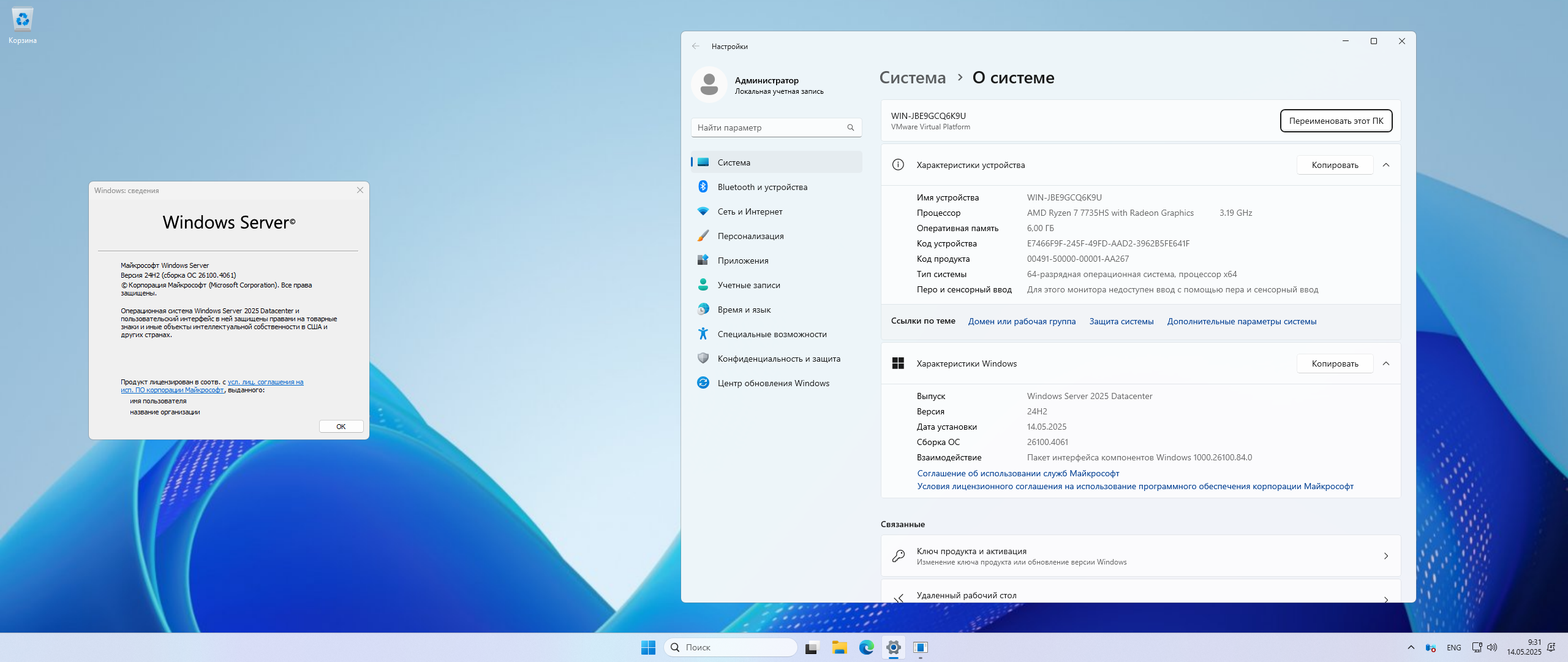Click the winver app icon on taskbar
1568x662 pixels.
click(920, 647)
